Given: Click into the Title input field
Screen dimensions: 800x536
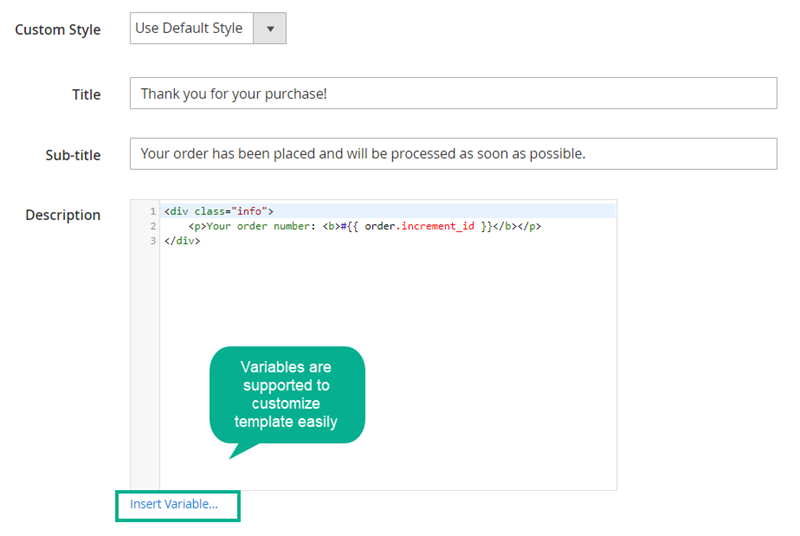Looking at the screenshot, I should click(x=453, y=93).
